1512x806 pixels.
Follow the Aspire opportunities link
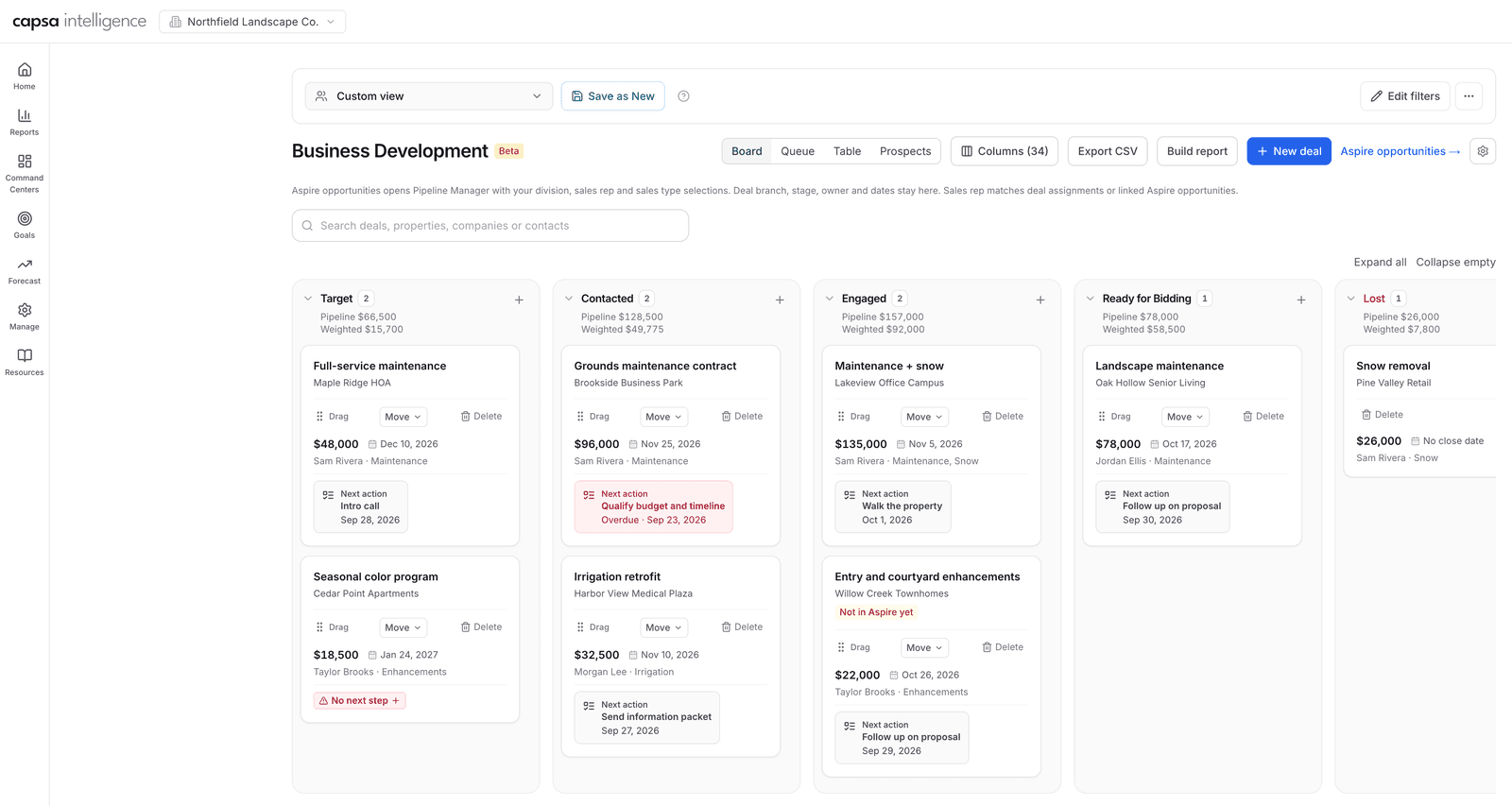pos(1400,151)
